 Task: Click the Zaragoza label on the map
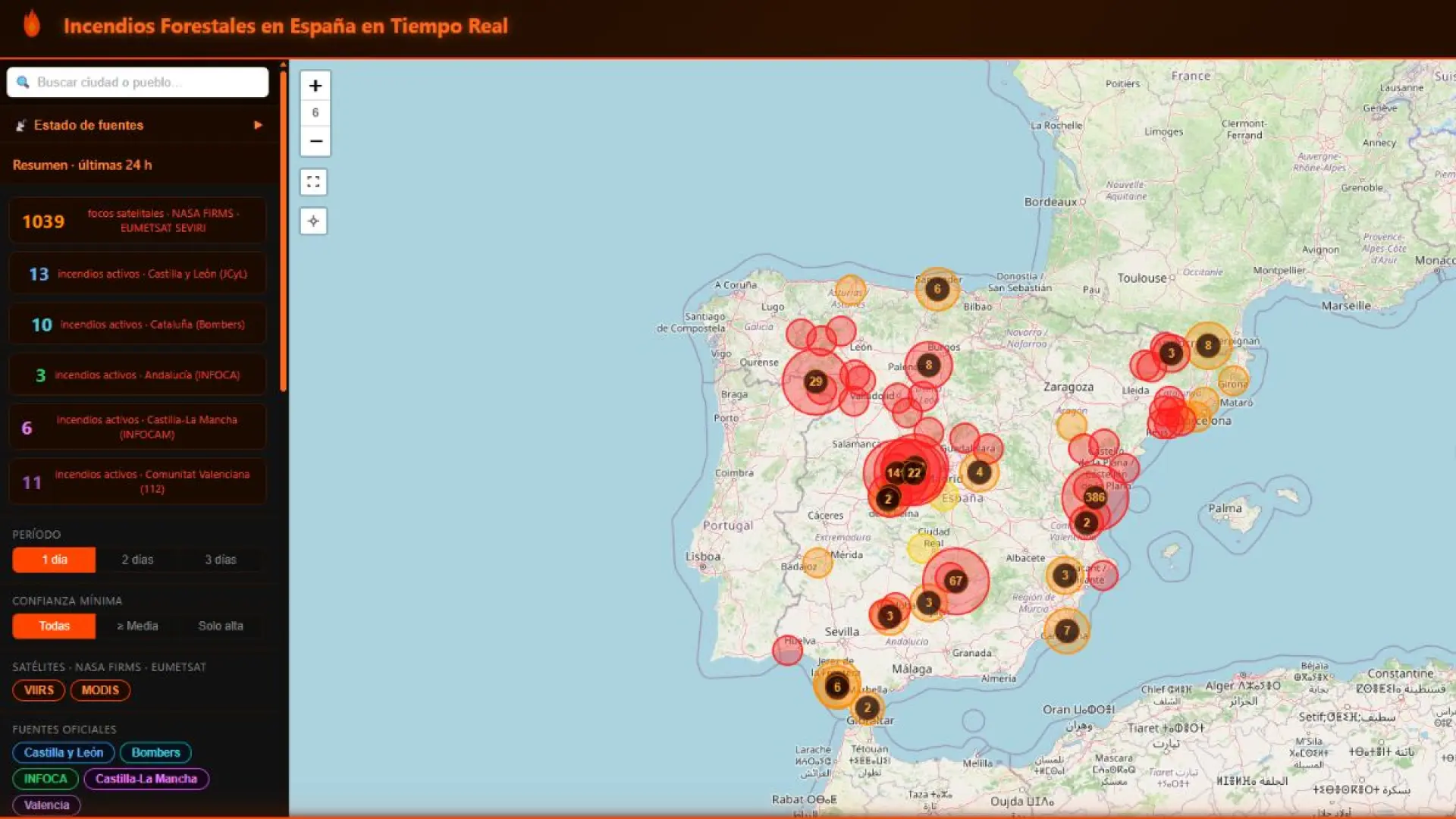coord(1068,387)
